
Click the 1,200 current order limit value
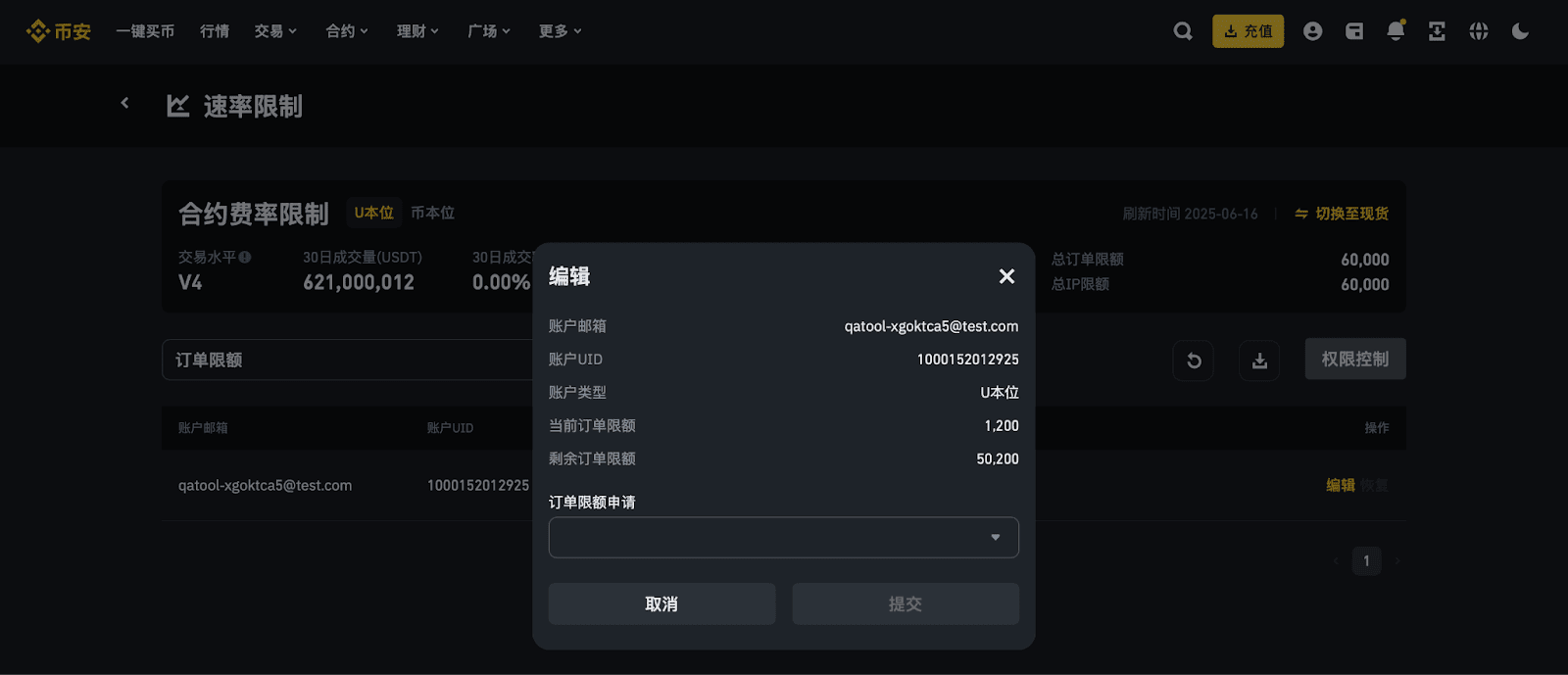[x=1002, y=426]
